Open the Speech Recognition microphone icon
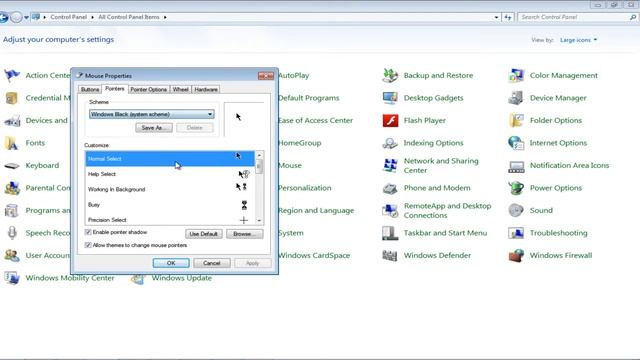640x360 pixels. pos(12,233)
